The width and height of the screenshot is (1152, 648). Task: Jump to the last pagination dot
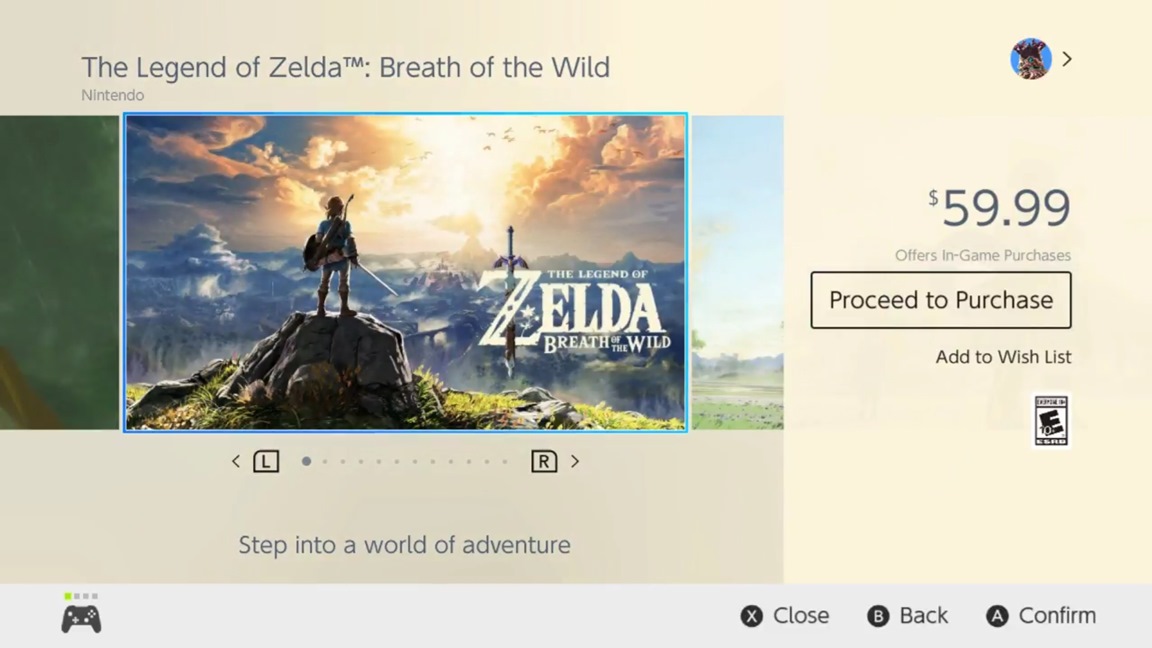point(505,461)
